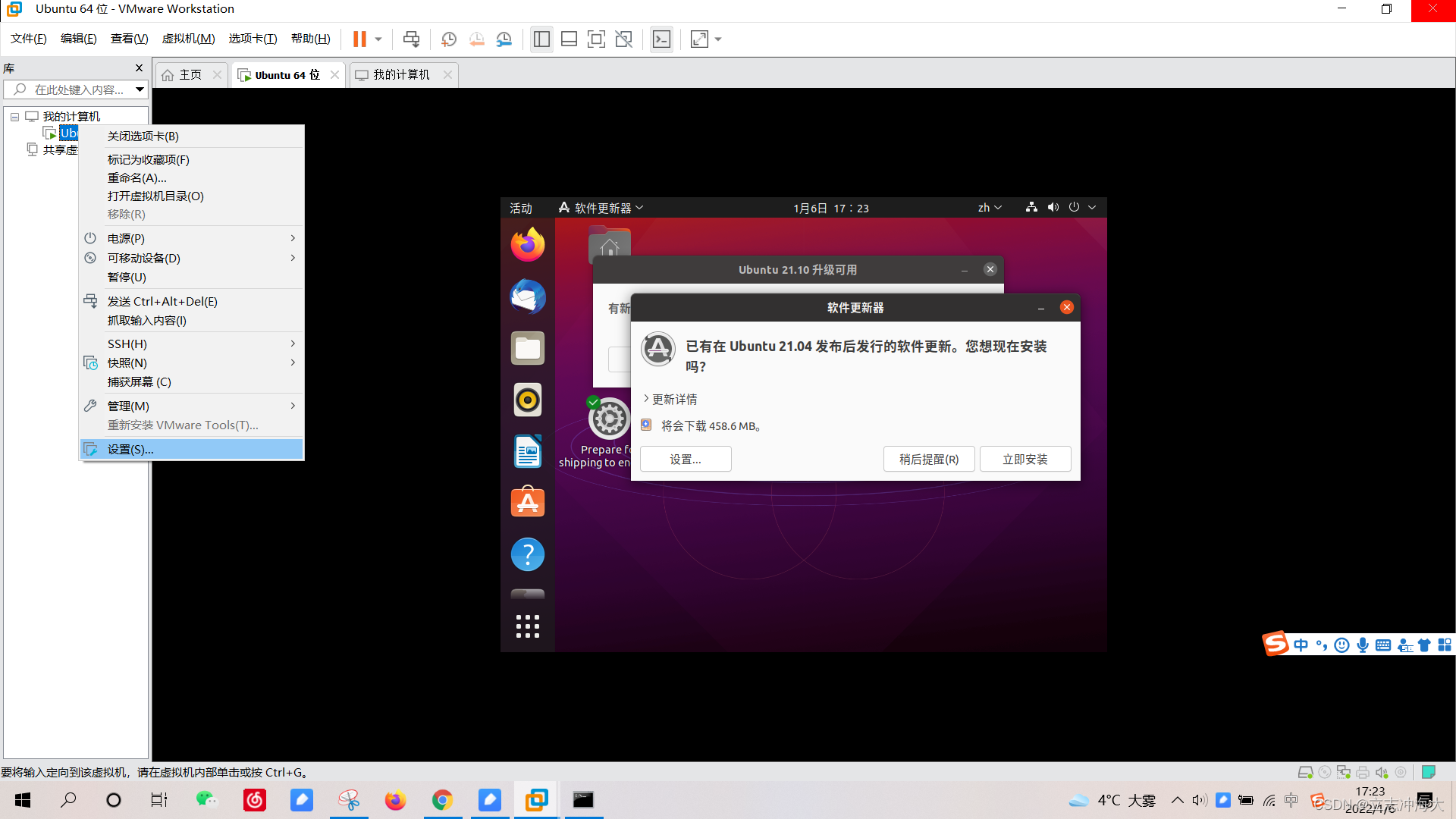Select Settings in the context menu
This screenshot has height=819, width=1456.
130,450
